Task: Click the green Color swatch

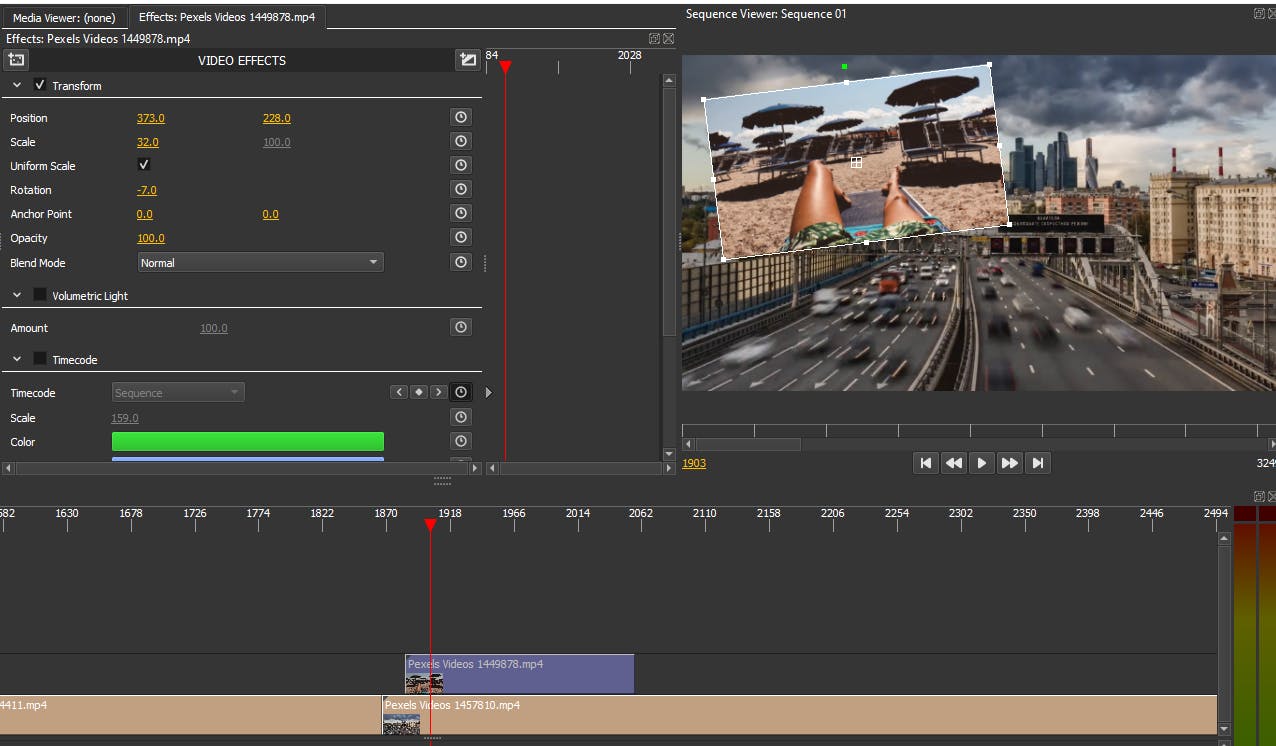Action: 247,441
